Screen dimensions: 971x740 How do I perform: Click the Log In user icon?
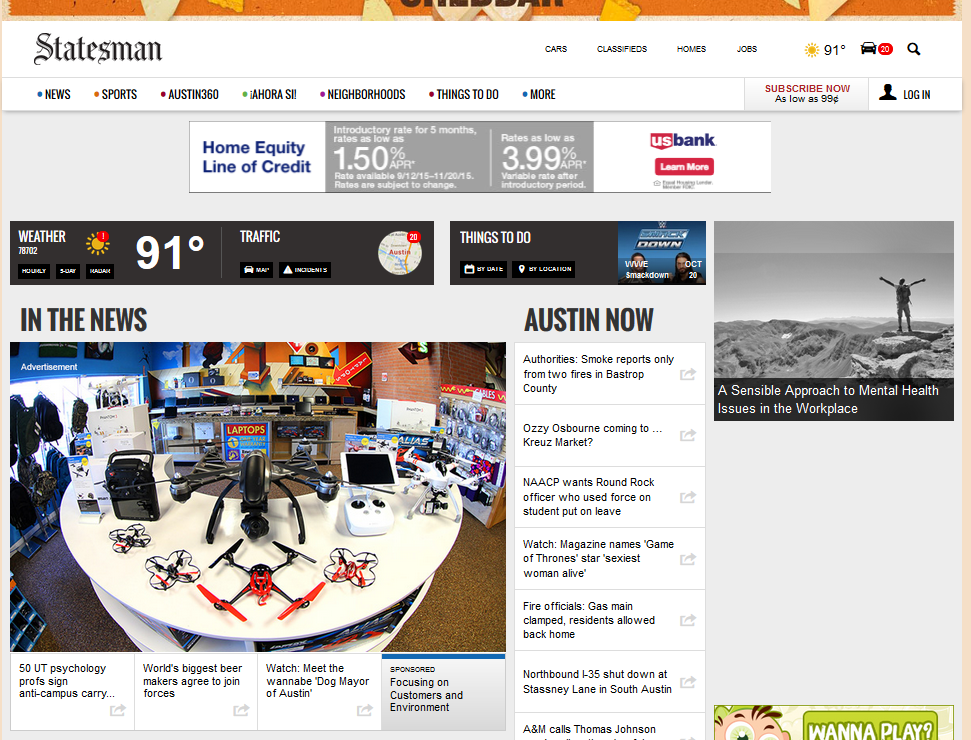pos(887,92)
